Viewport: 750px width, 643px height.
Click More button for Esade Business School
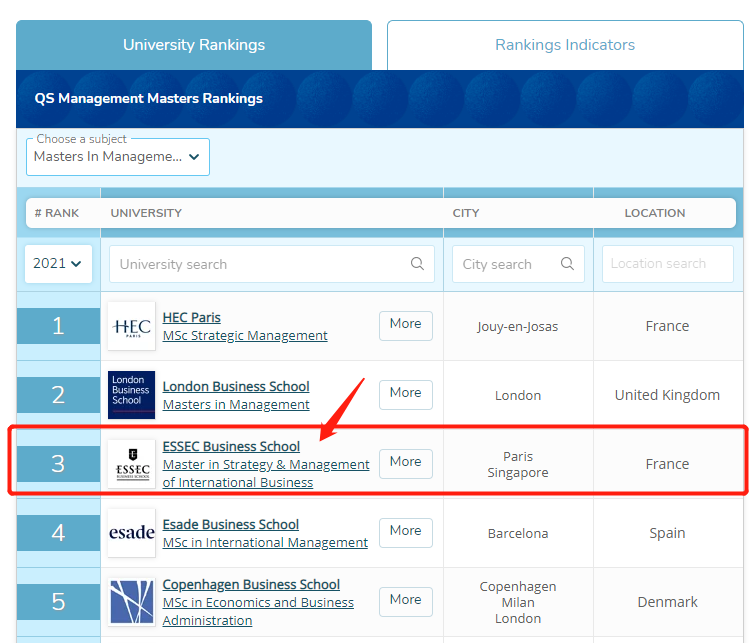point(406,532)
